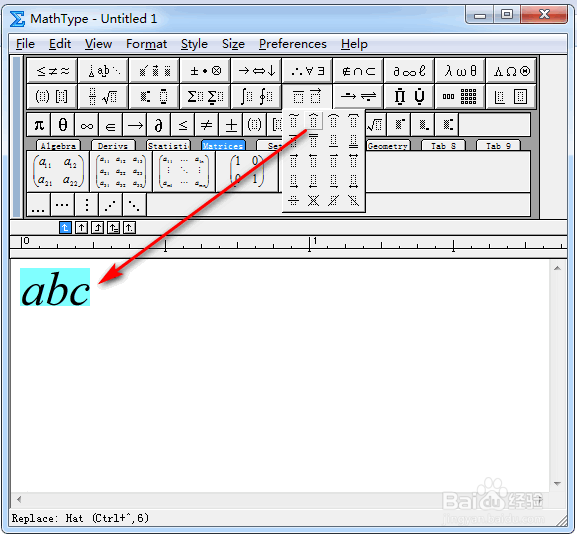Screen dimensions: 577x539
Task: Apply the backslash strike template
Action: coord(353,201)
